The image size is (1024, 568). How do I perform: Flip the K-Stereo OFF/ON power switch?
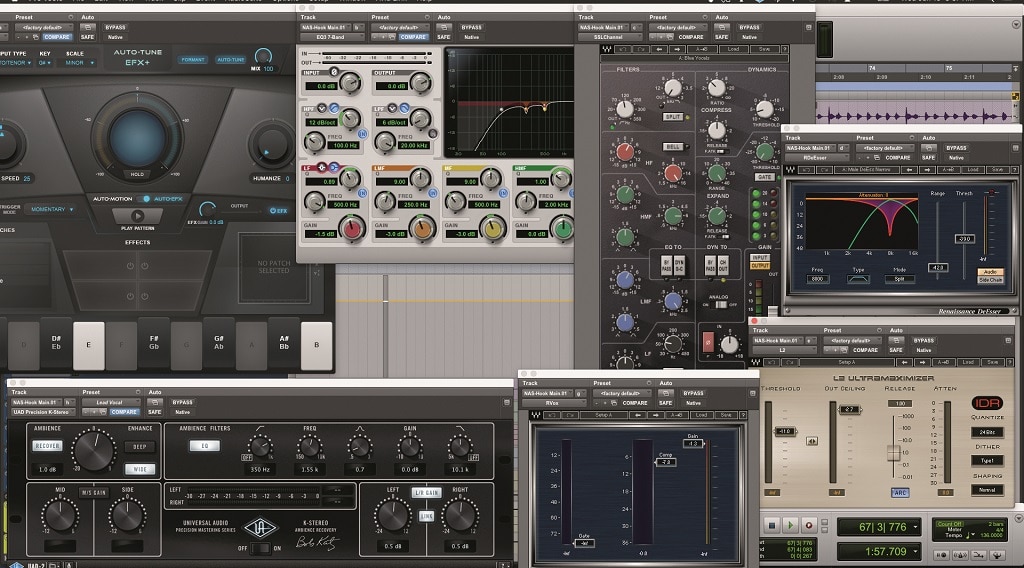coord(260,548)
